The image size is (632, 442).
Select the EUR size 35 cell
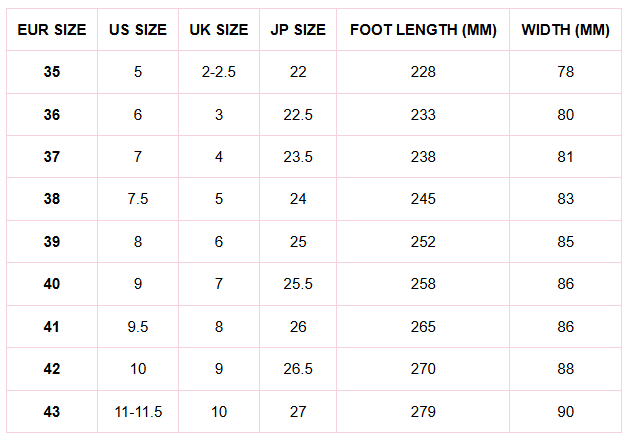[x=52, y=73]
